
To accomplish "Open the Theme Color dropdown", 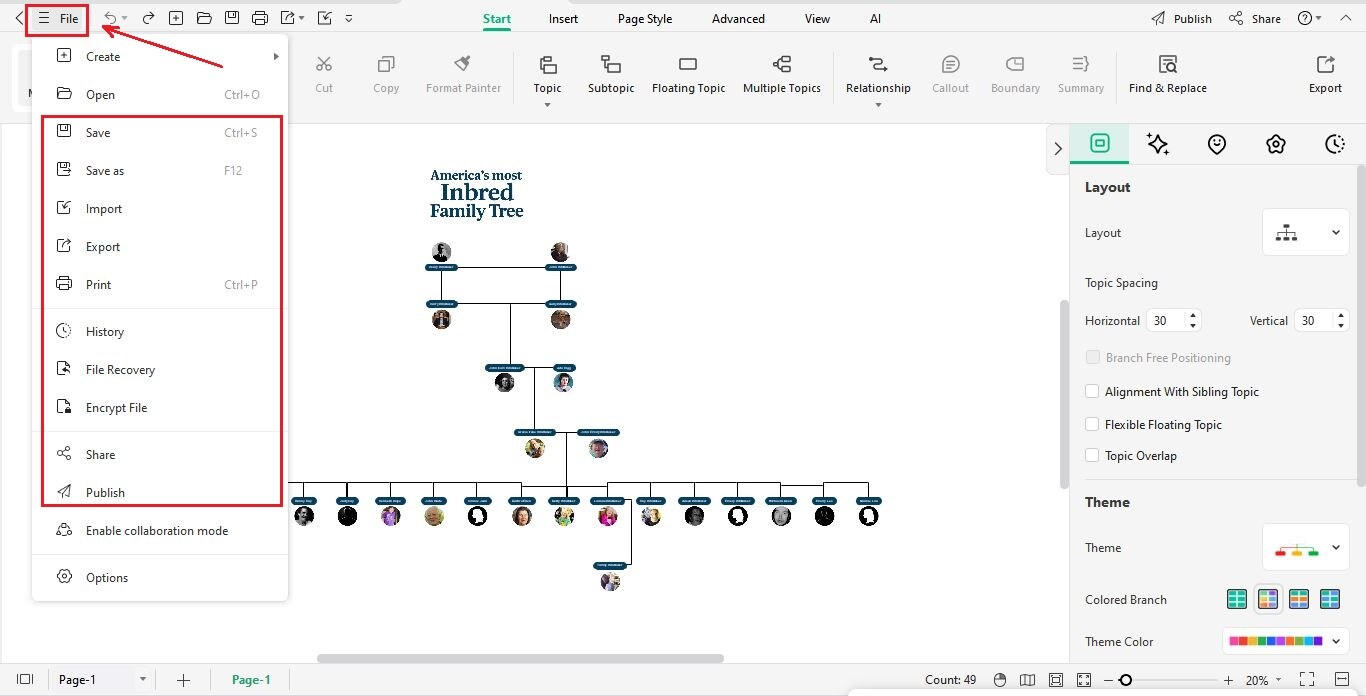I will pyautogui.click(x=1286, y=641).
